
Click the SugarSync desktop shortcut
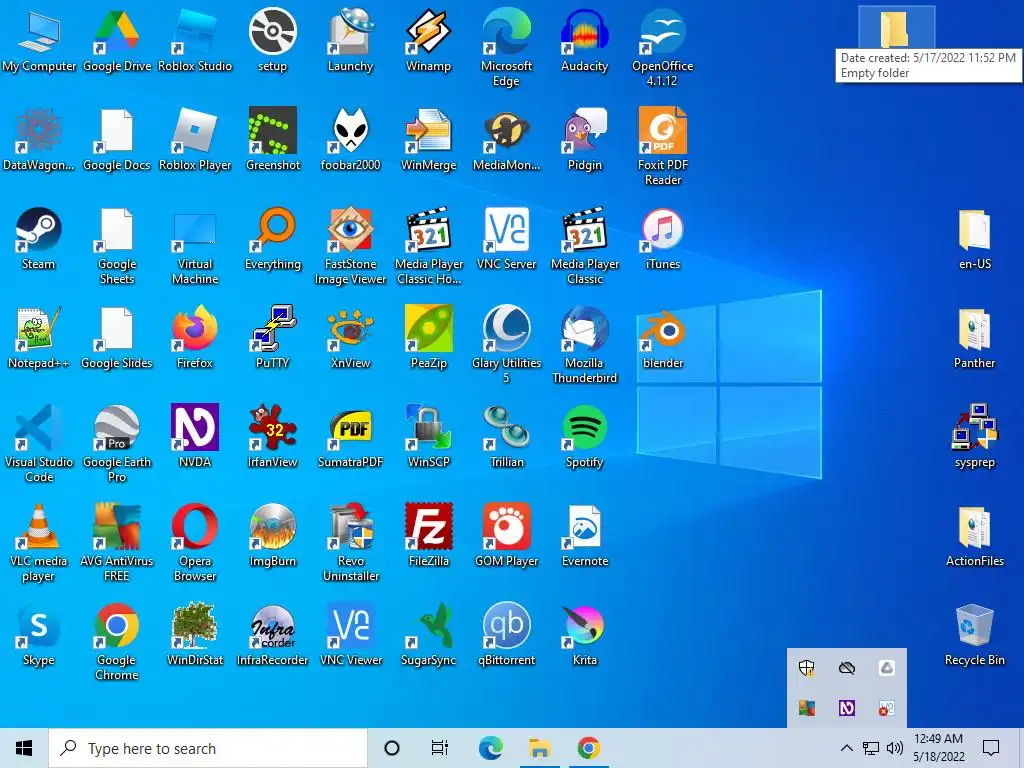tap(428, 634)
